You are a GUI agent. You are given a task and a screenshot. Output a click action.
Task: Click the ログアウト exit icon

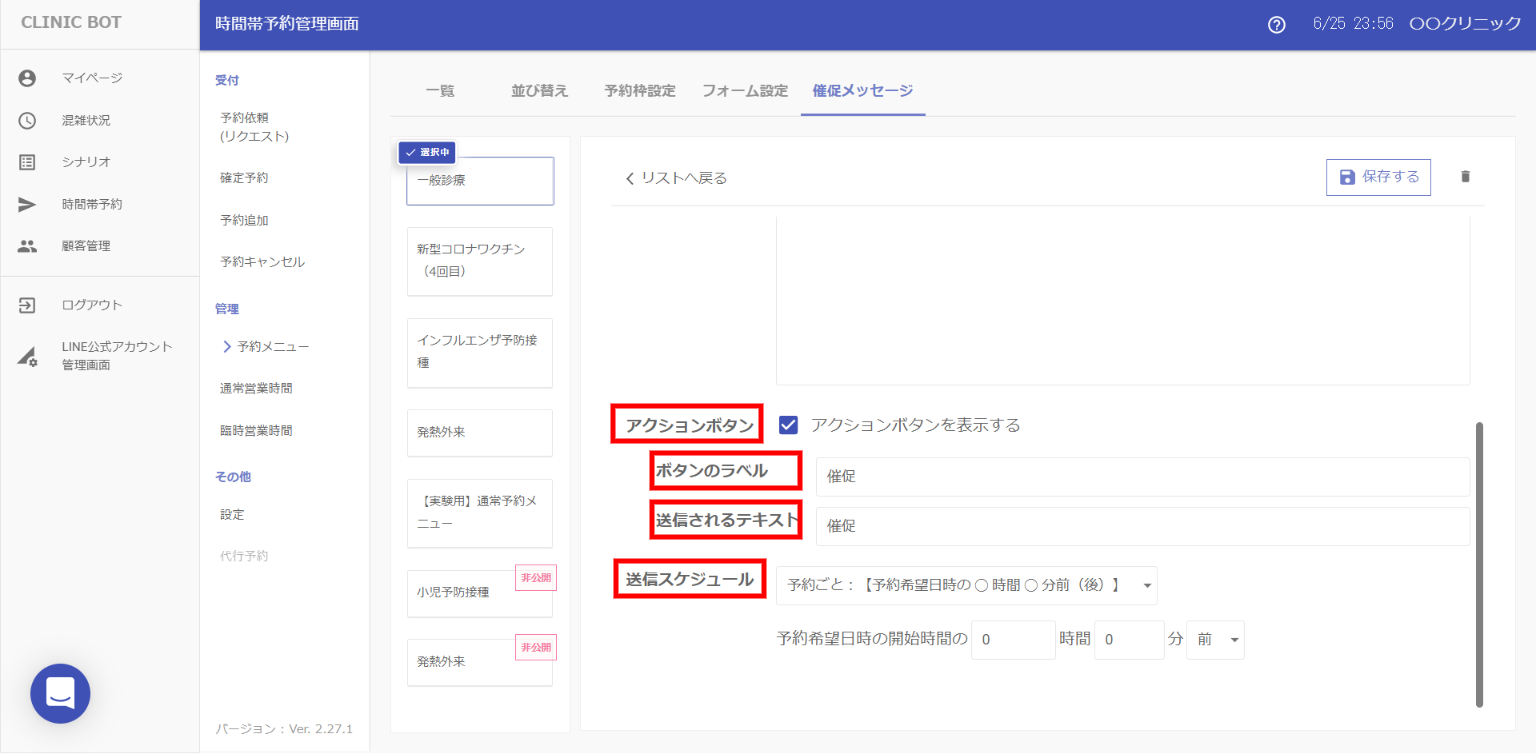(x=27, y=305)
